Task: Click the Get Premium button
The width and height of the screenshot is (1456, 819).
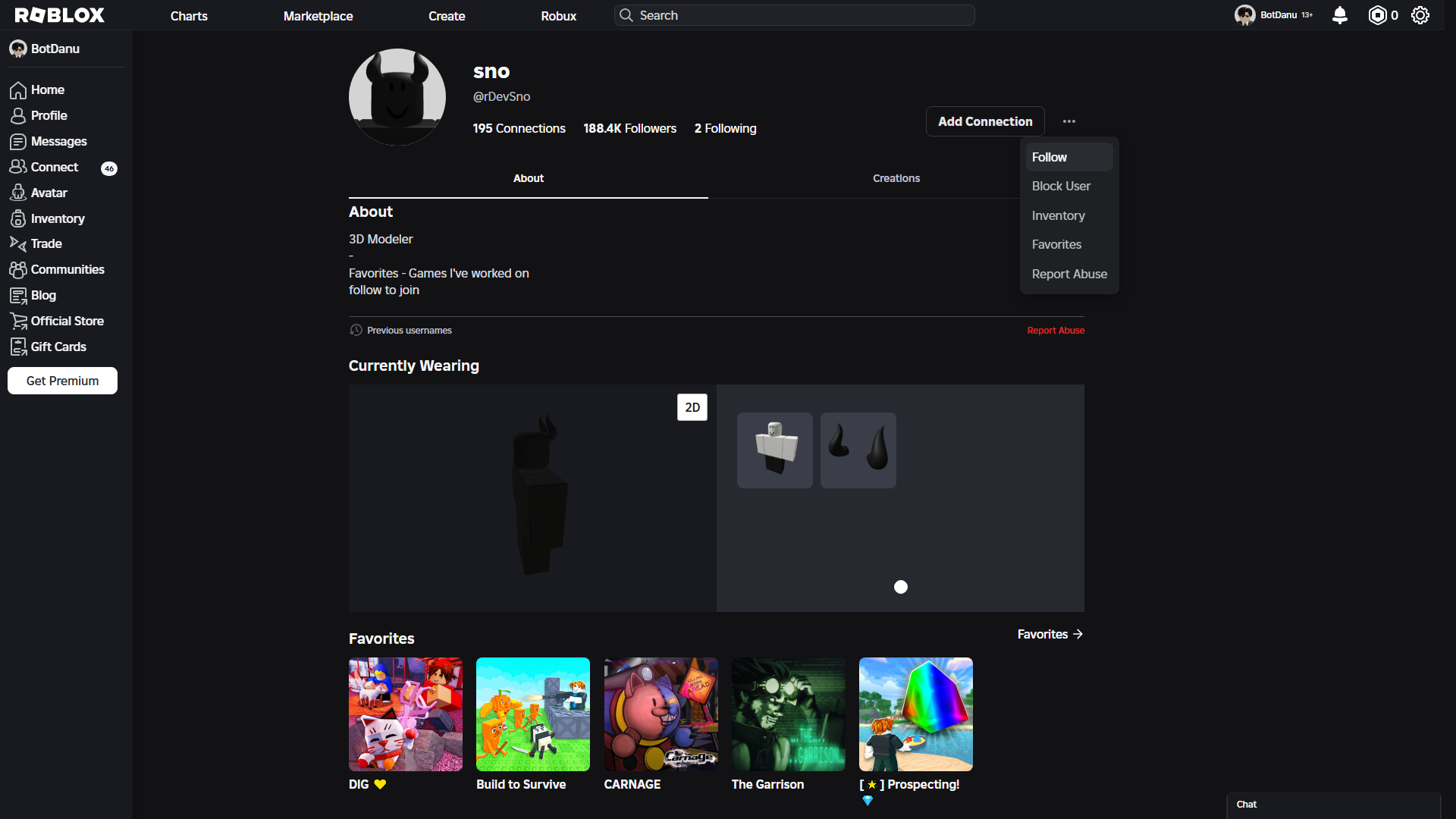Action: [62, 381]
